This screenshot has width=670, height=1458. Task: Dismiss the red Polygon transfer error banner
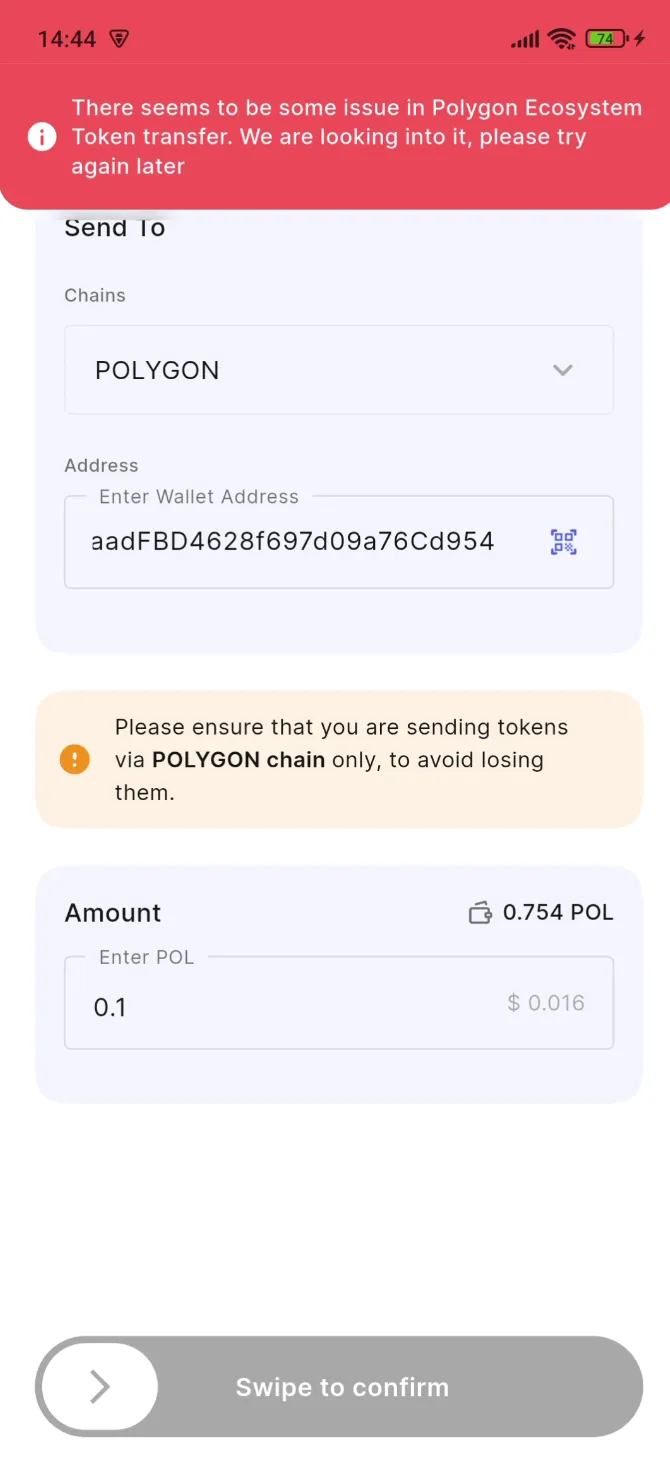tap(355, 136)
